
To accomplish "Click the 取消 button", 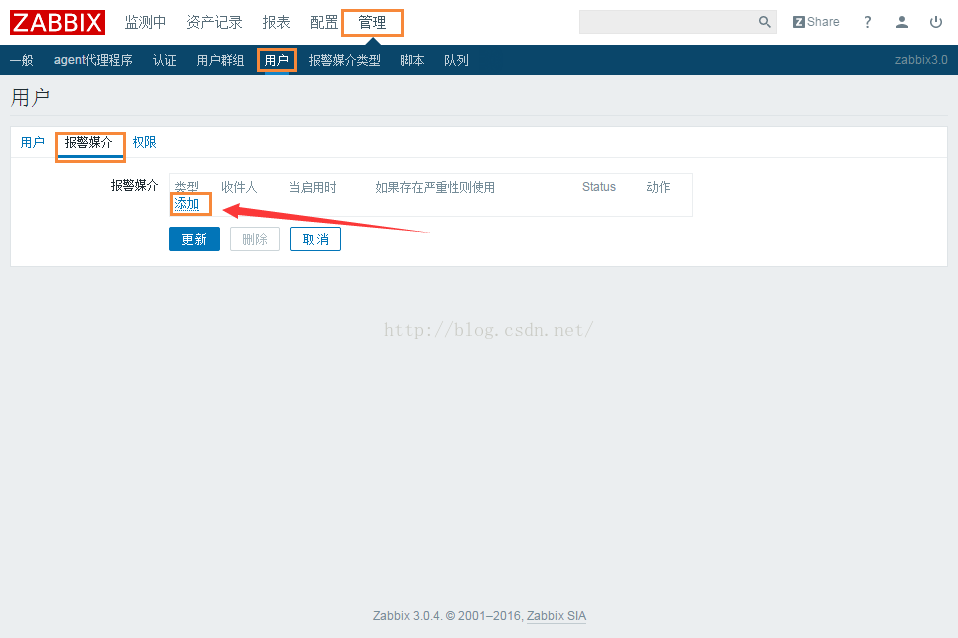I will [315, 239].
